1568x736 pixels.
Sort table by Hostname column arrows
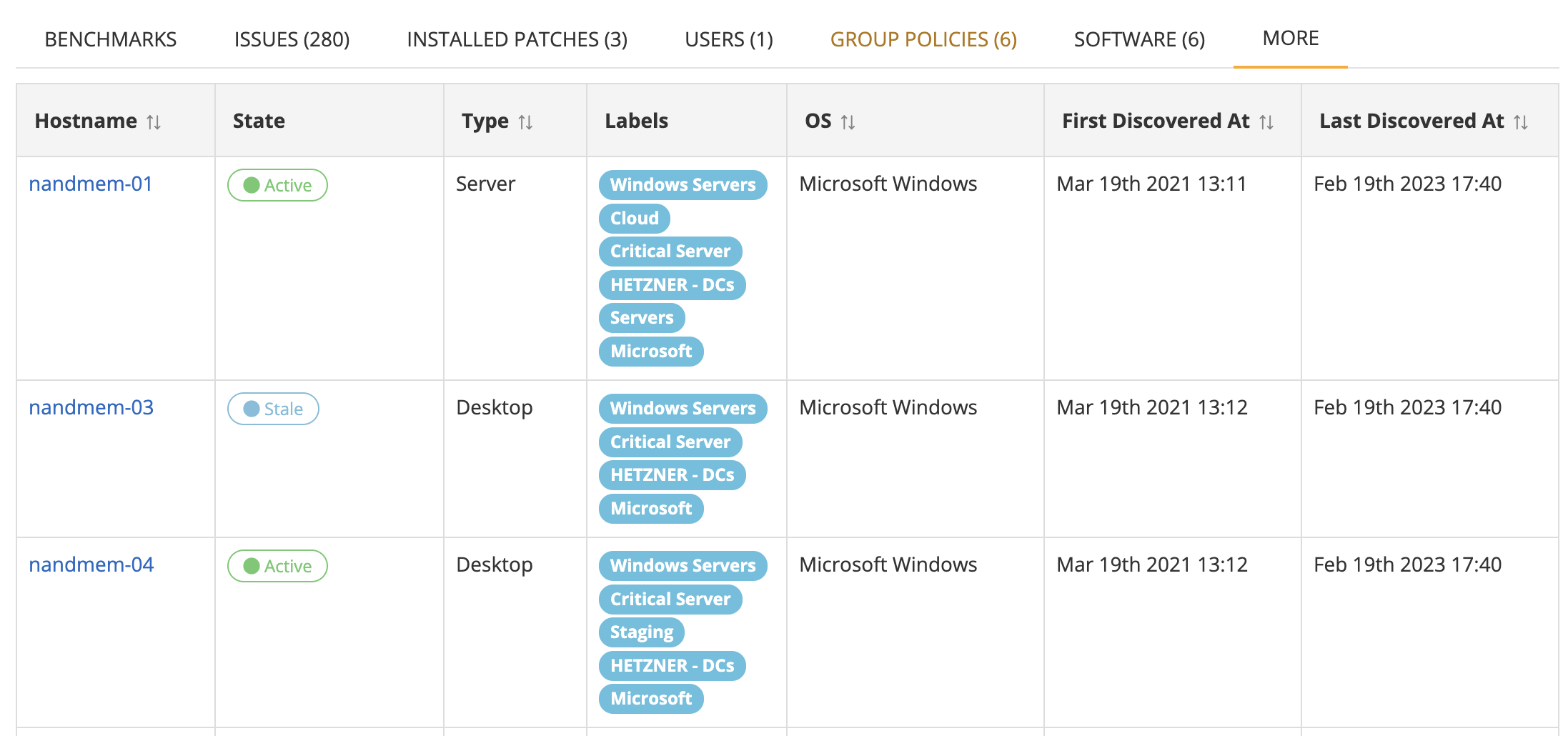pyautogui.click(x=154, y=122)
